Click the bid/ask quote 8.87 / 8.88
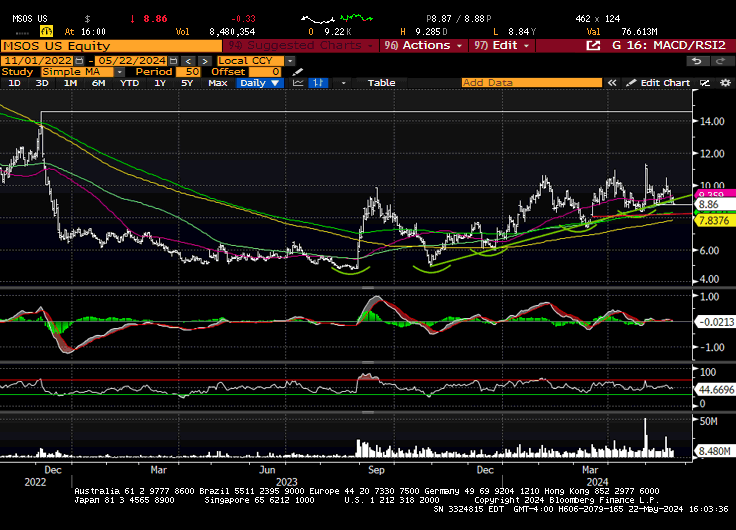This screenshot has width=736, height=530. (x=459, y=19)
